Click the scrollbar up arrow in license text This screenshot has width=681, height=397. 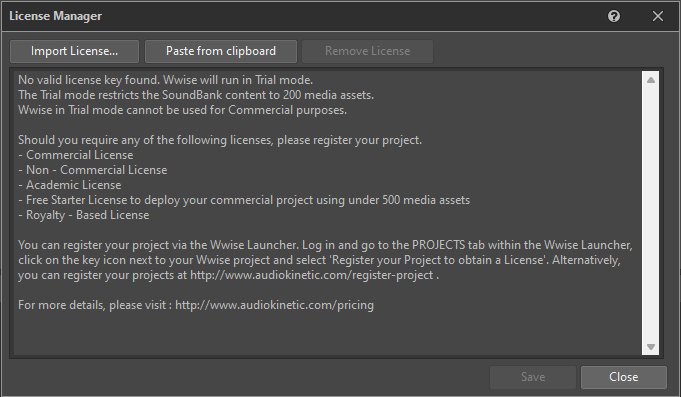click(x=651, y=80)
